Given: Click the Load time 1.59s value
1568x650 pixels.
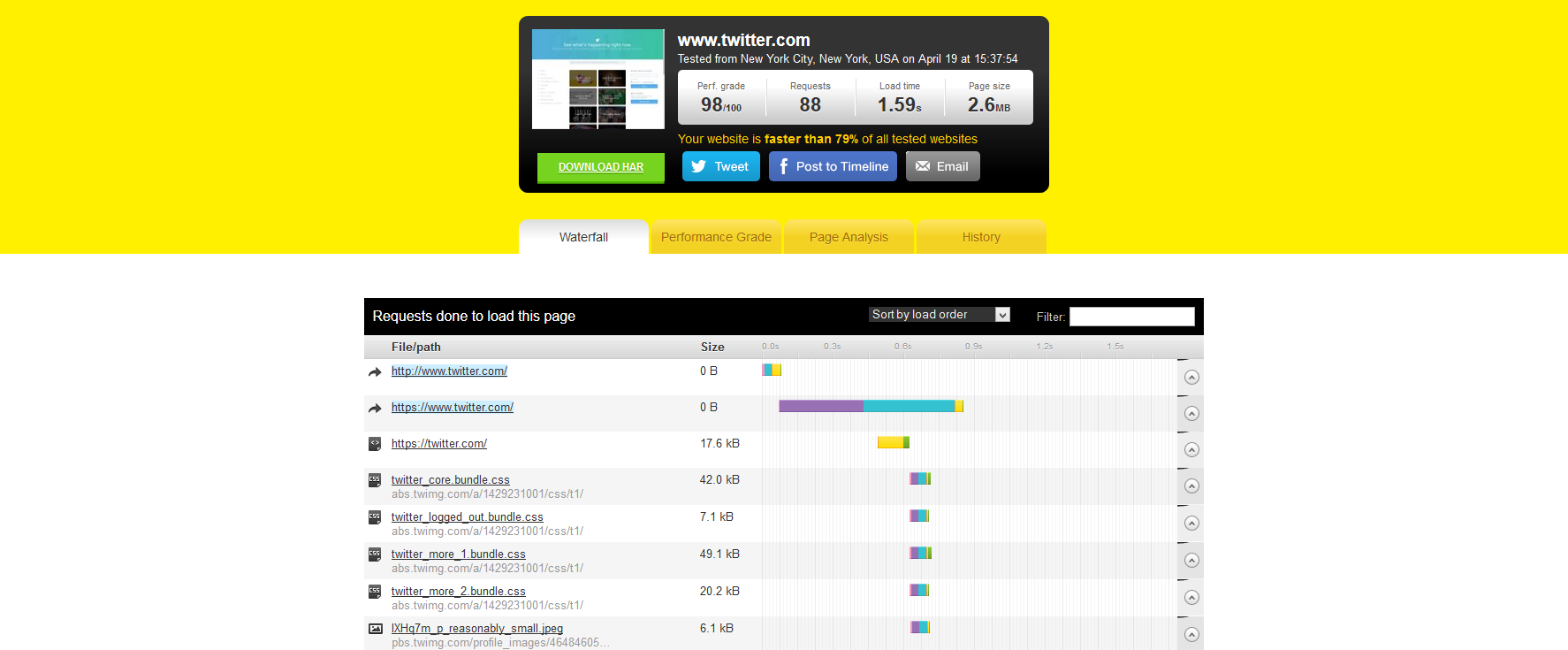Looking at the screenshot, I should 900,105.
